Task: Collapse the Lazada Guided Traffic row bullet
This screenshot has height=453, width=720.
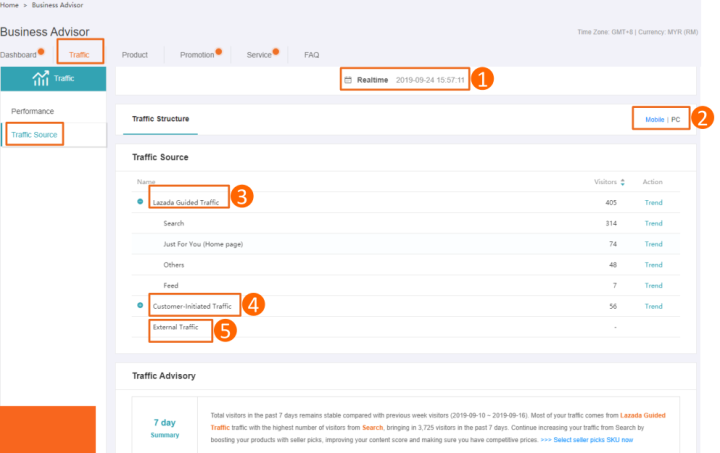Action: (x=140, y=202)
